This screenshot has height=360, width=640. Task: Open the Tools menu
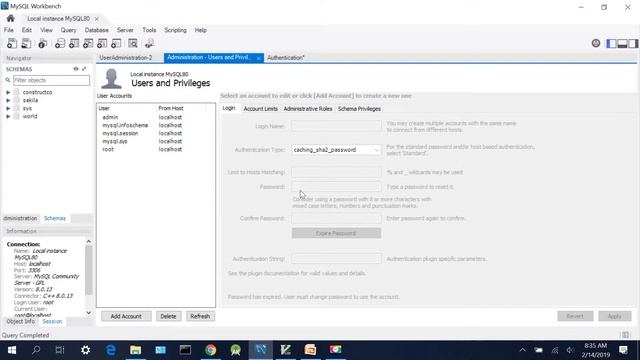pyautogui.click(x=149, y=30)
